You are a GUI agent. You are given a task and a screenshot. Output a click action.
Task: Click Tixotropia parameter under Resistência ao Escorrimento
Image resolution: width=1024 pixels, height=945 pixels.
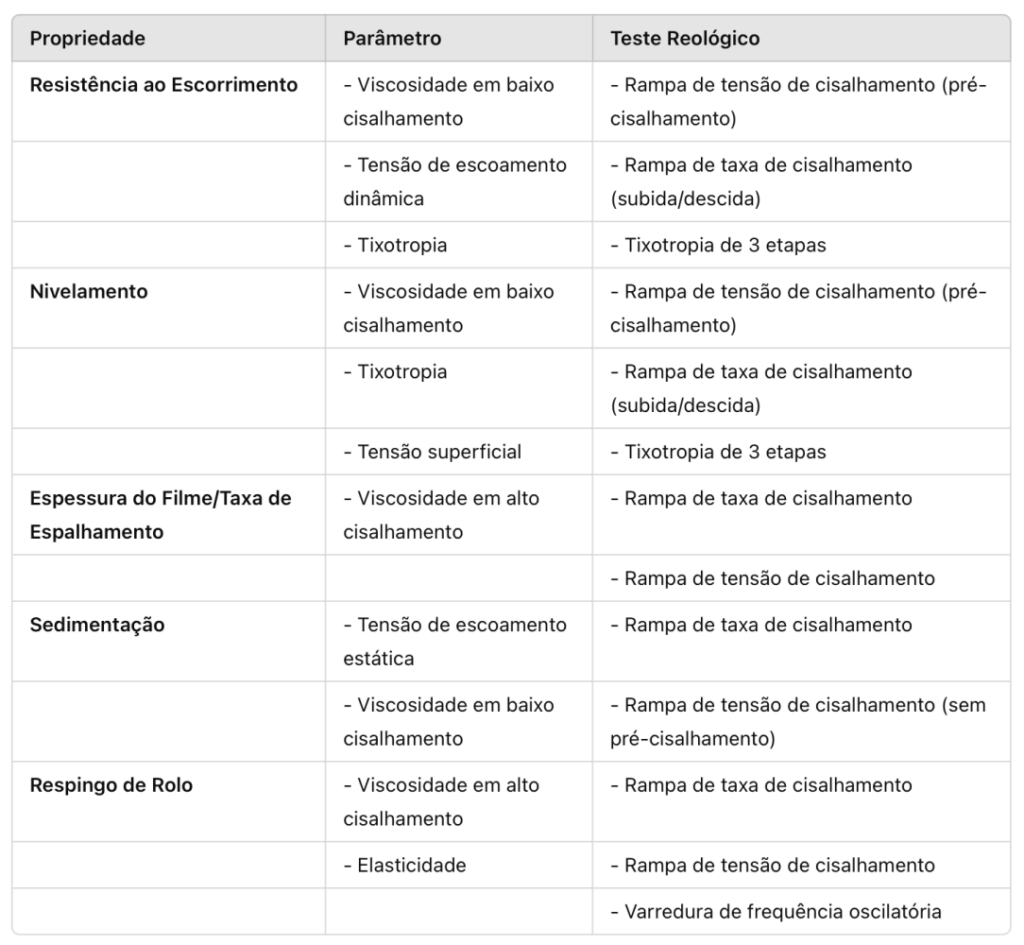pyautogui.click(x=458, y=245)
